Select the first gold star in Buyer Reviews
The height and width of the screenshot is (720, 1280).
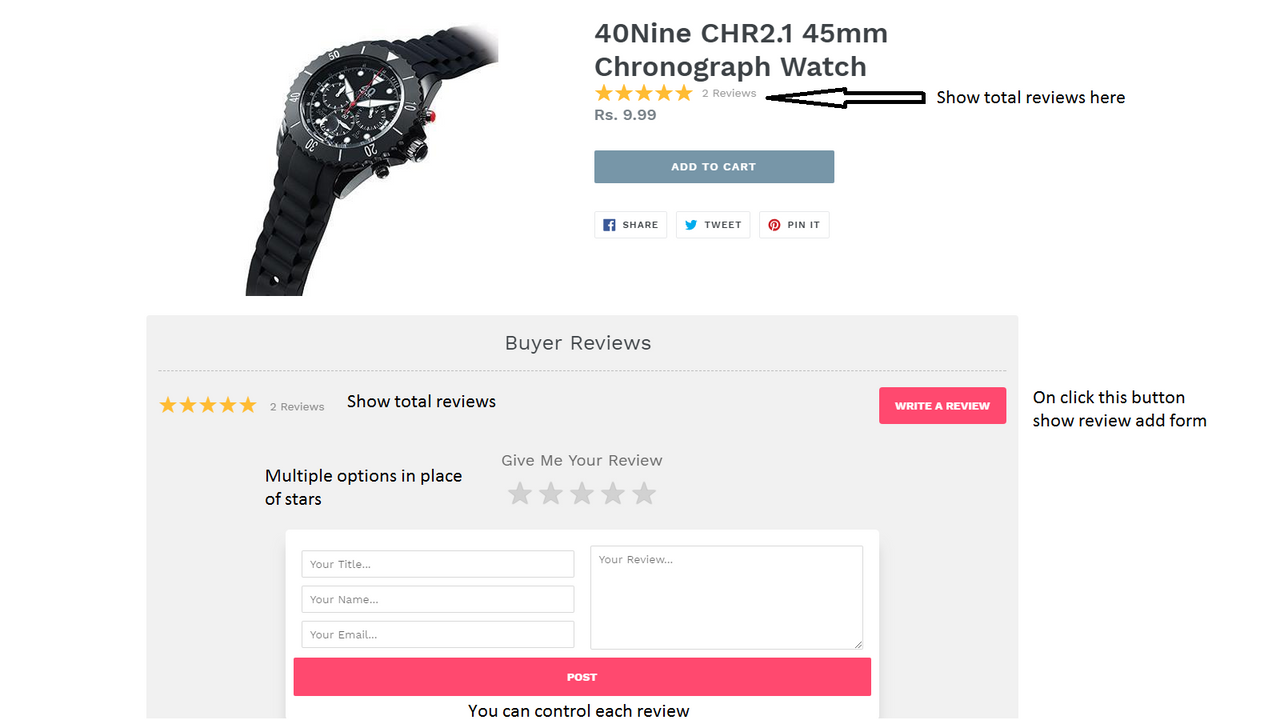167,404
